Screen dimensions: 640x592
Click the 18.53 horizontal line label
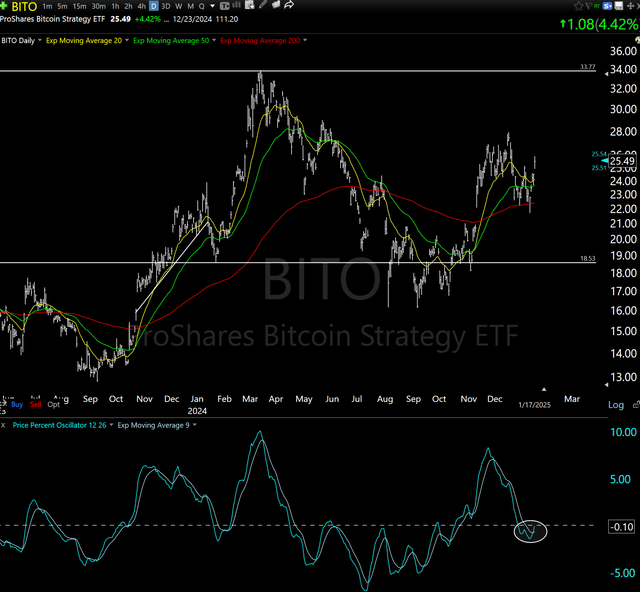588,258
